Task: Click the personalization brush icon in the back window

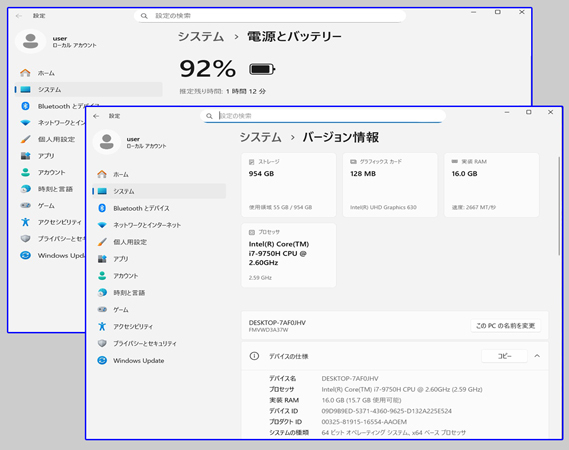Action: 25,139
